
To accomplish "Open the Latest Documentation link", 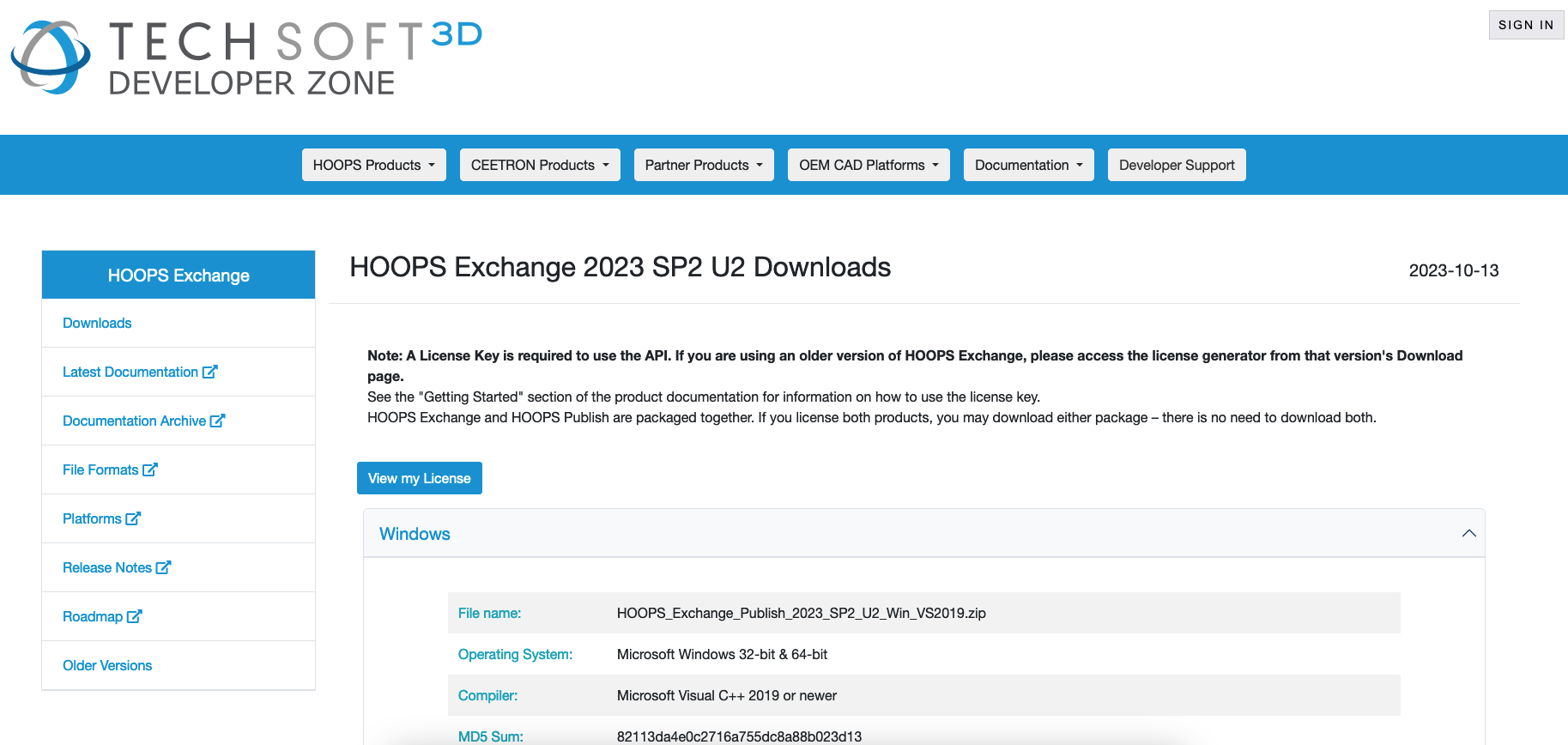I will [x=130, y=372].
